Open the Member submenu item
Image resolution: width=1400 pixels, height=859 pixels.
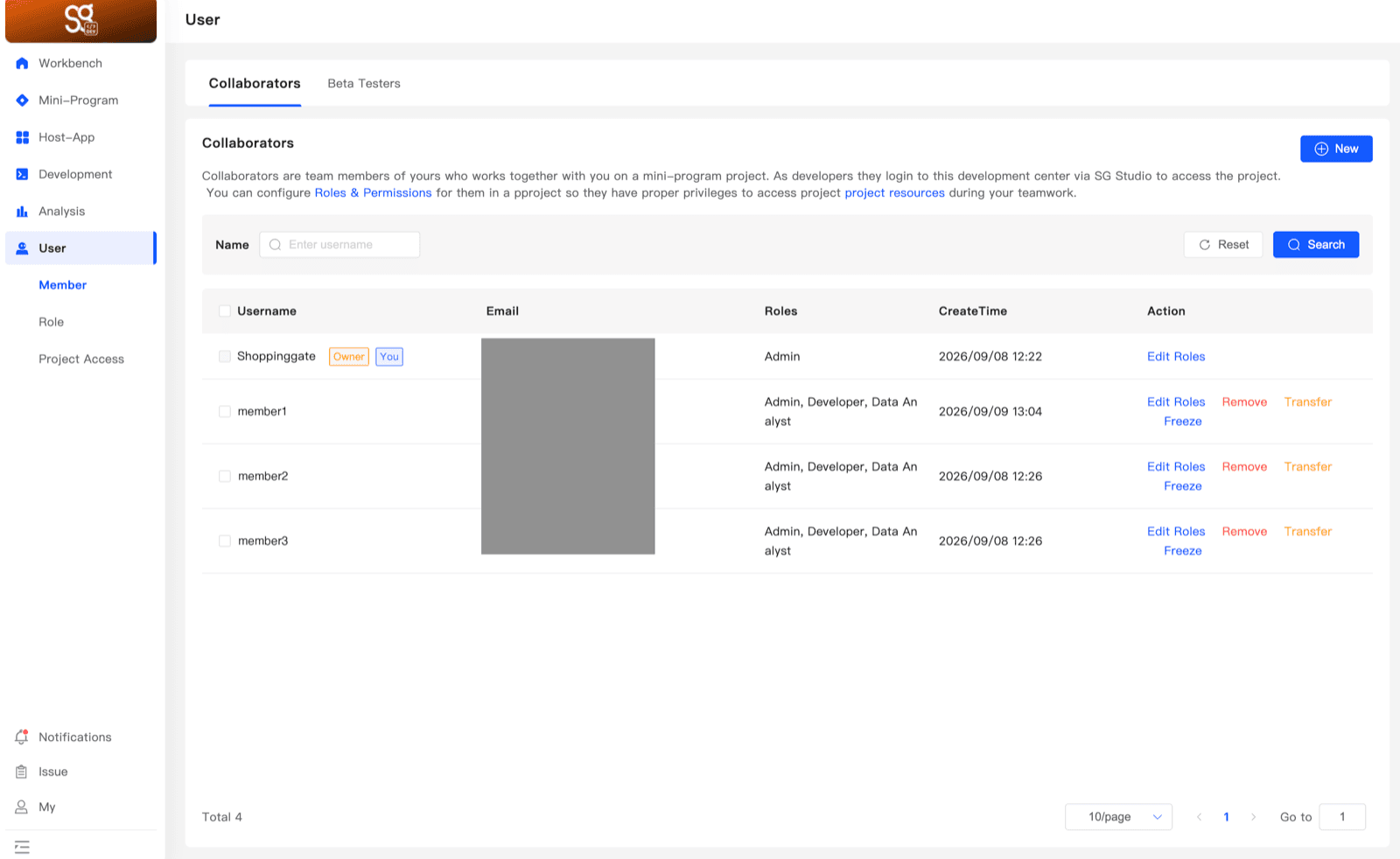click(x=63, y=285)
